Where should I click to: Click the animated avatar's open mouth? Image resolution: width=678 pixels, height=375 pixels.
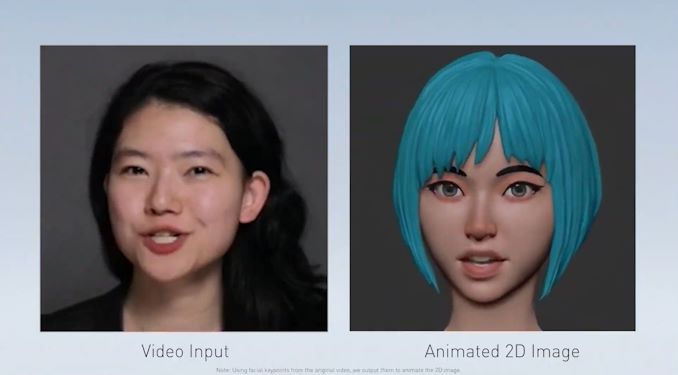[481, 262]
